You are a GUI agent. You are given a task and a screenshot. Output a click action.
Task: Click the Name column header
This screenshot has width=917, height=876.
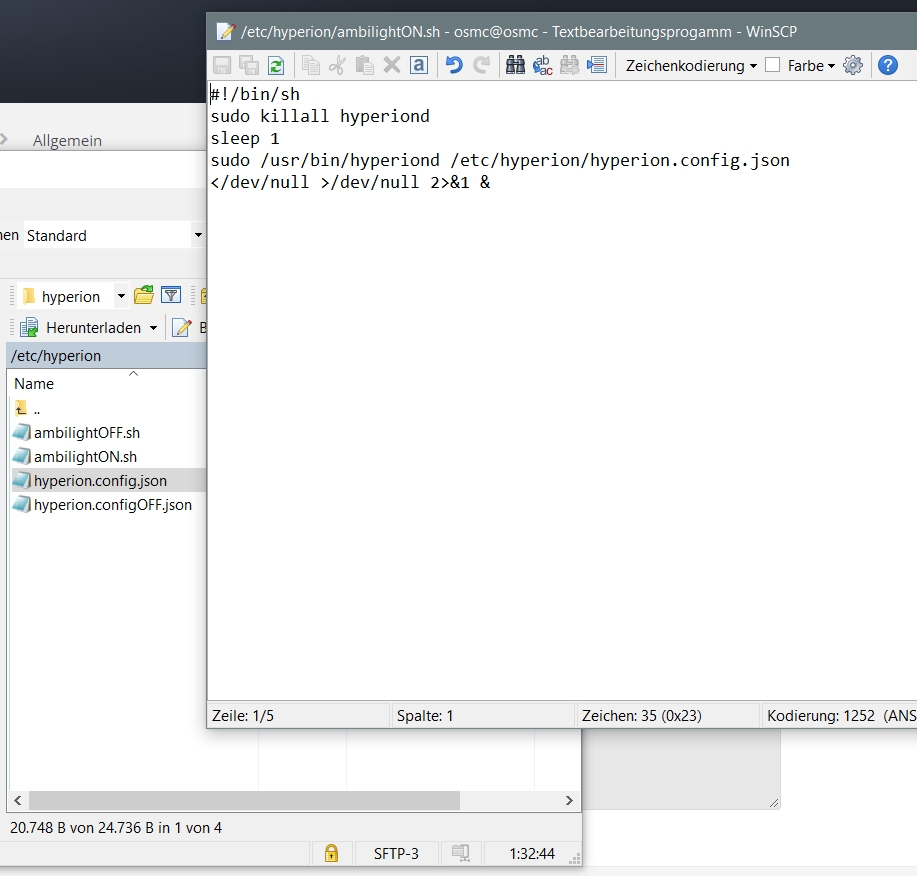point(34,384)
